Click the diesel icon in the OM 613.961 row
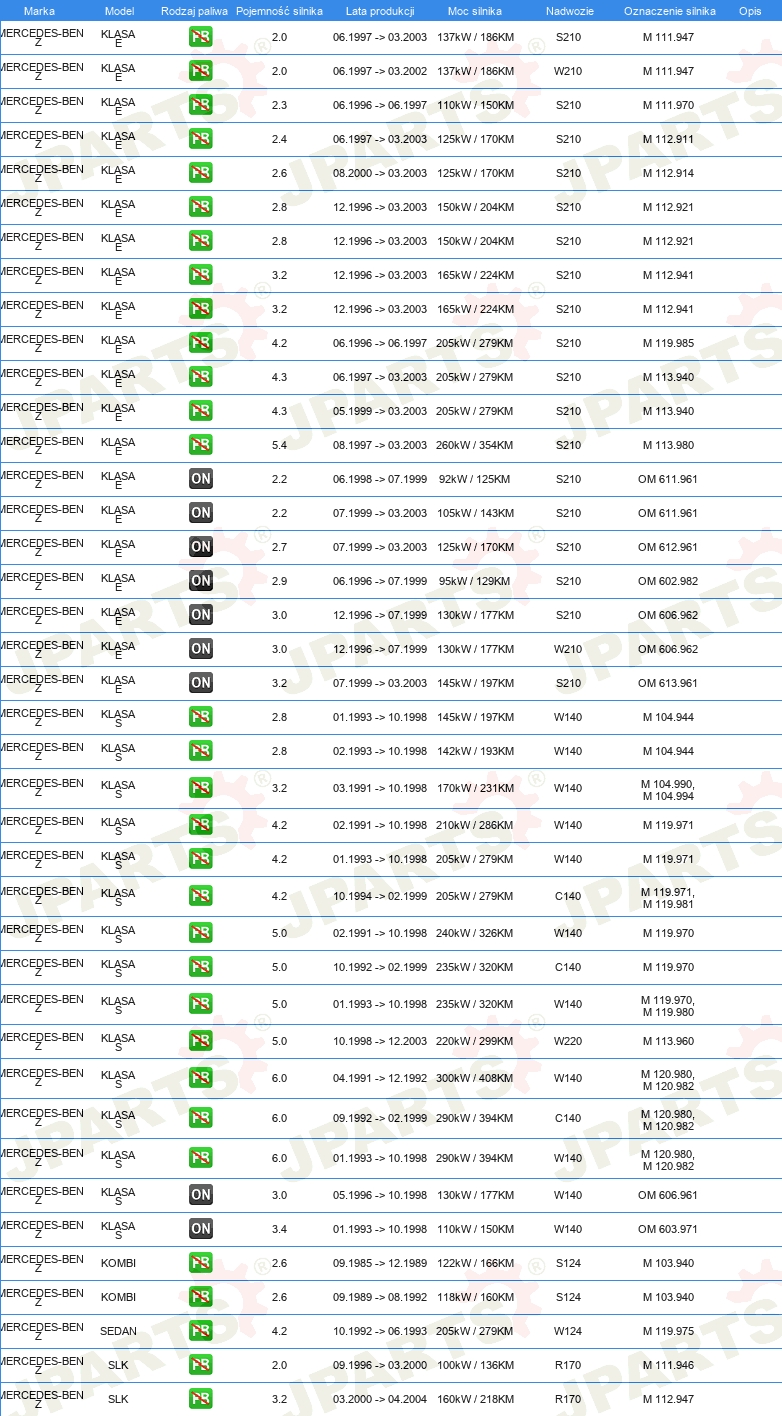This screenshot has height=1416, width=782. click(x=201, y=683)
